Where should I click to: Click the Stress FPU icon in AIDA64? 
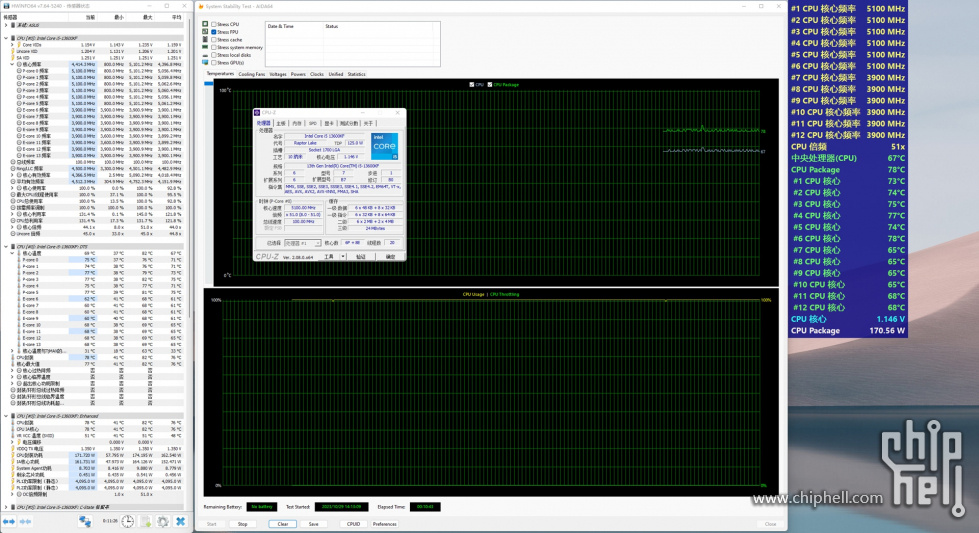point(205,32)
